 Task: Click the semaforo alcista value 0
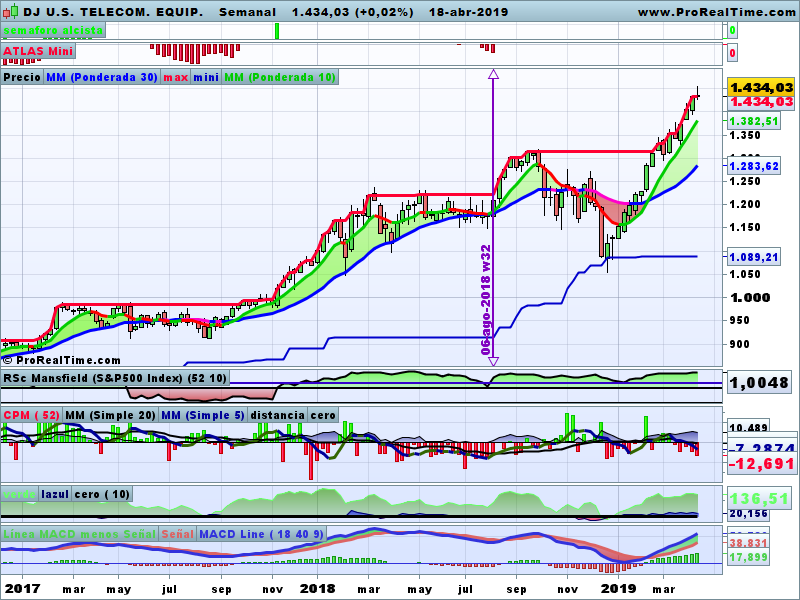click(732, 31)
